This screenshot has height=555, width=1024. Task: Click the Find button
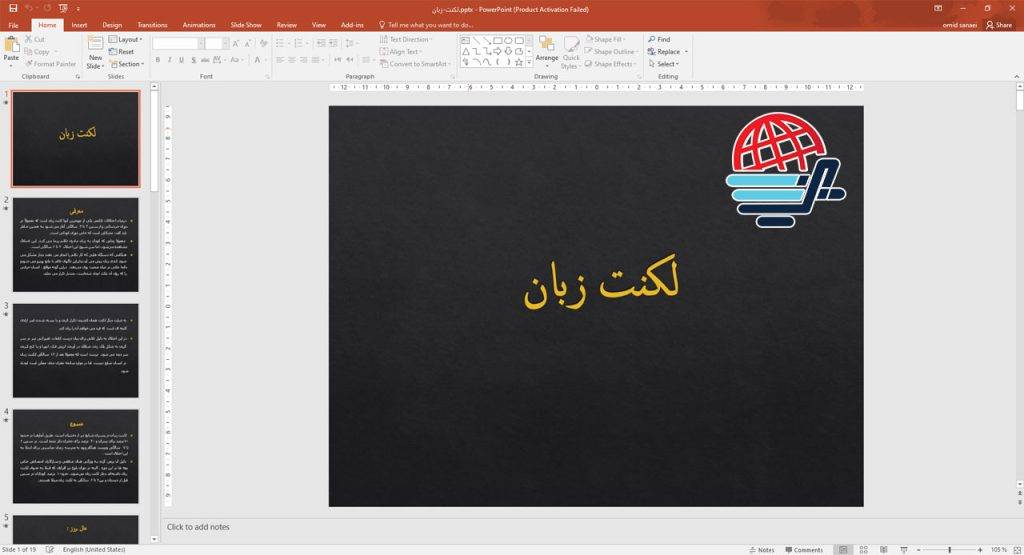coord(659,39)
